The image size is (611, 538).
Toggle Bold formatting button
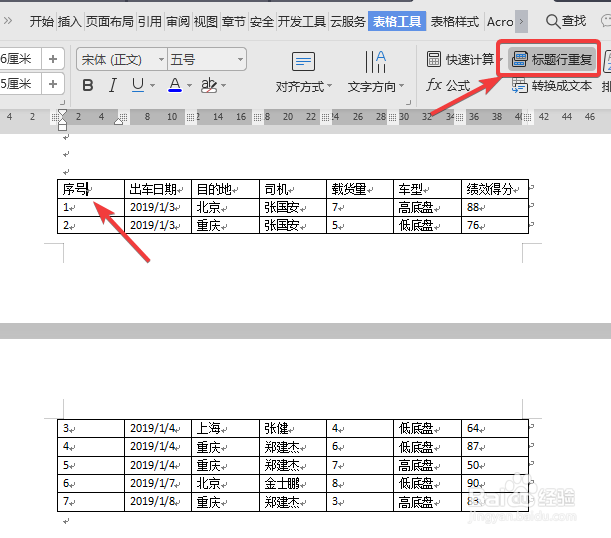[x=88, y=85]
